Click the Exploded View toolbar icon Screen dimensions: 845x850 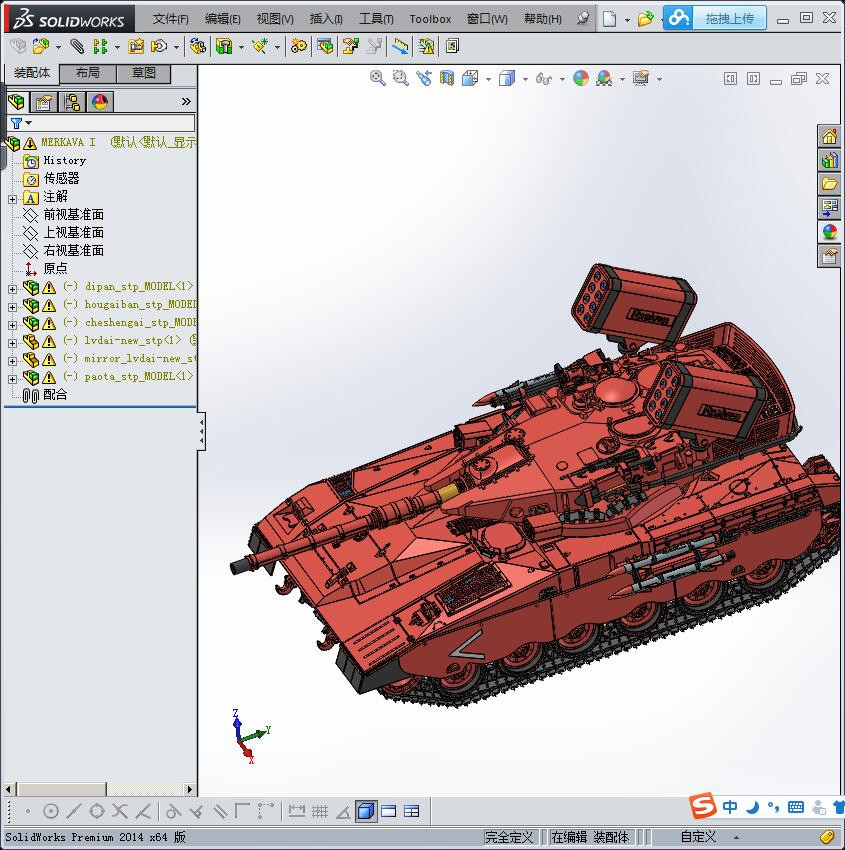point(351,47)
